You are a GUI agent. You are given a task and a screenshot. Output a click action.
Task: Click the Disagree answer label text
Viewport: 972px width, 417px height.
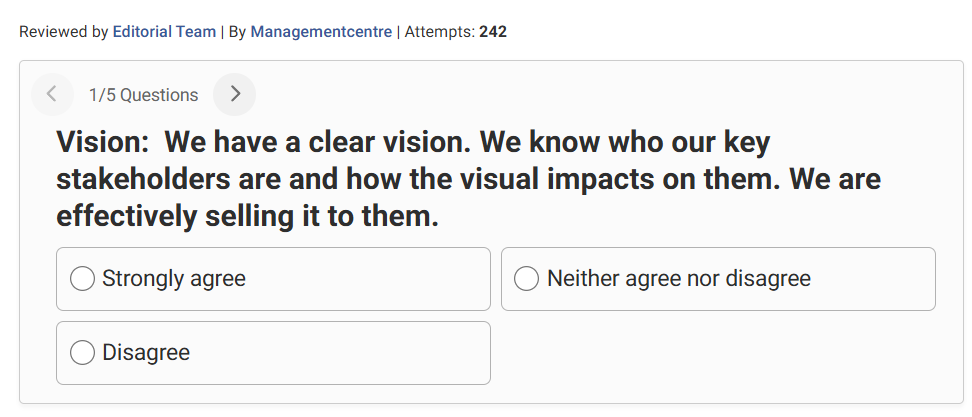[x=146, y=352]
